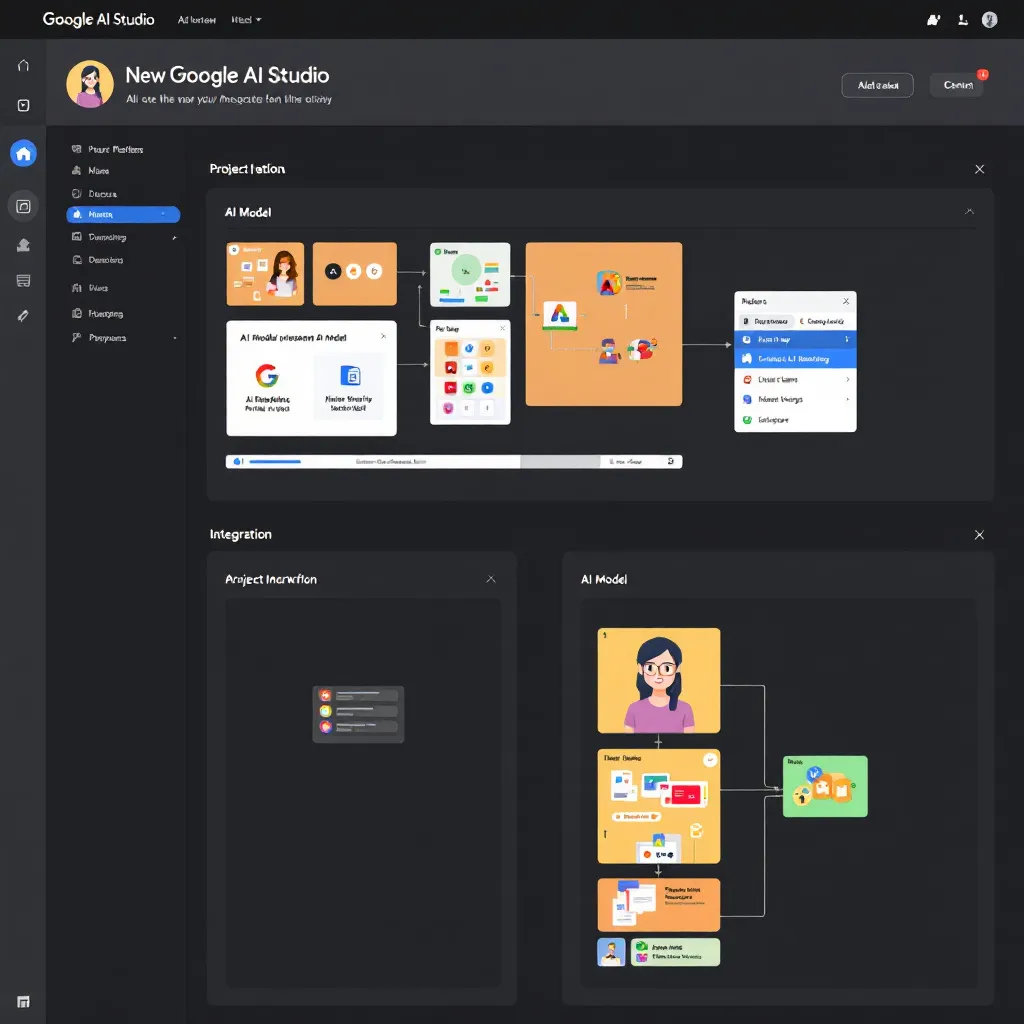The height and width of the screenshot is (1024, 1024).
Task: Open the people icon in top bar
Action: [x=933, y=20]
